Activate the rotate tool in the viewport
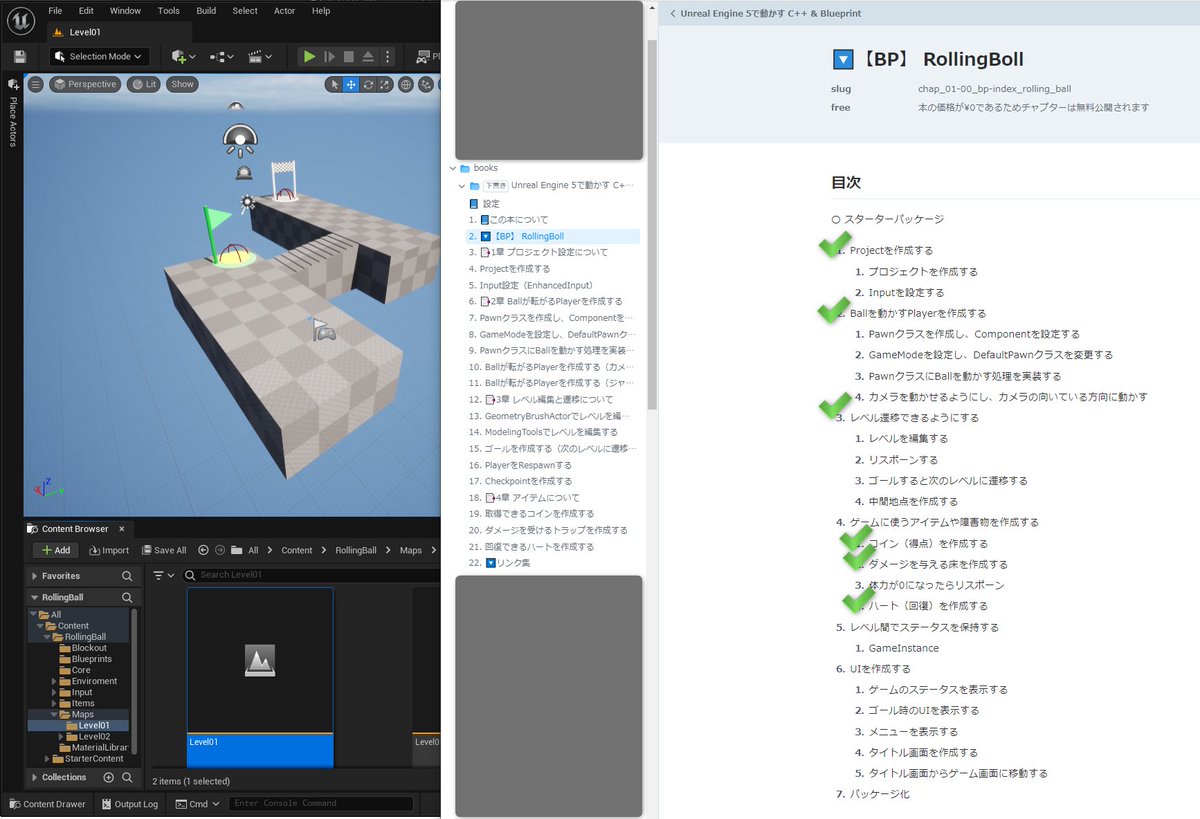 369,84
